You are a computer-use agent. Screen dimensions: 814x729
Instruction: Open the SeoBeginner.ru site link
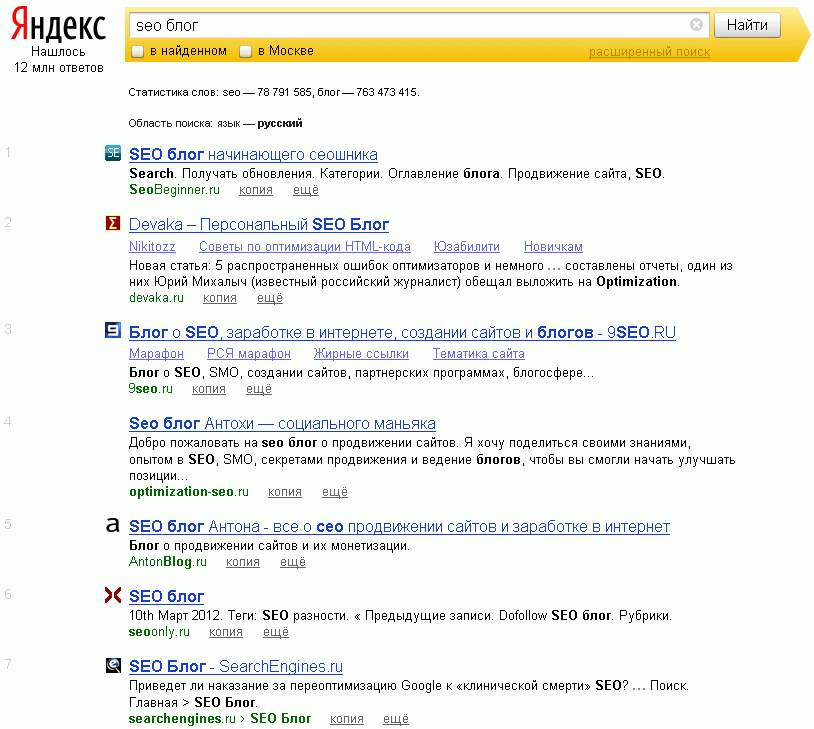pos(174,190)
